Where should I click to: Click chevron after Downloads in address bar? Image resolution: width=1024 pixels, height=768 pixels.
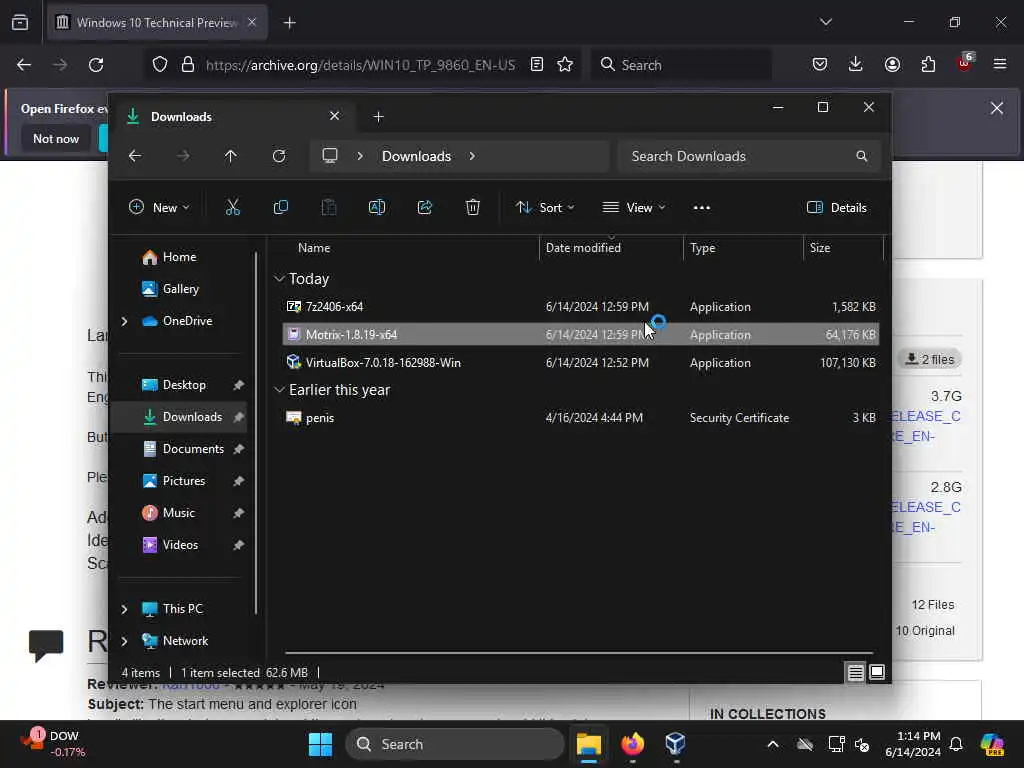[472, 156]
